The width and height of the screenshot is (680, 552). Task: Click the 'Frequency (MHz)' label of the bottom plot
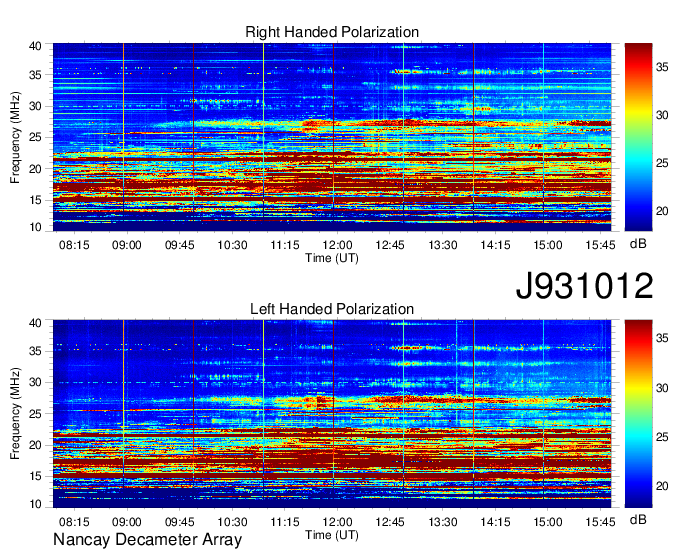tap(15, 414)
